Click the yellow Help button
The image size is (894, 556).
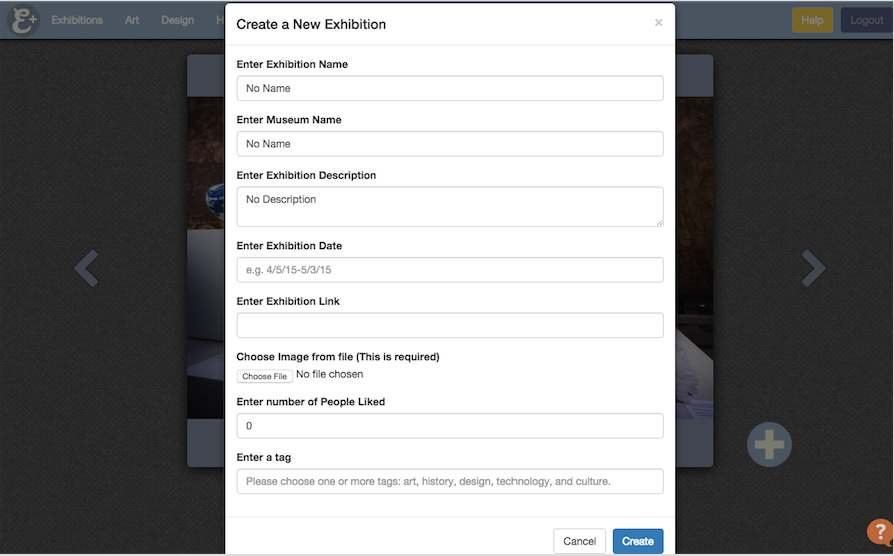(812, 20)
